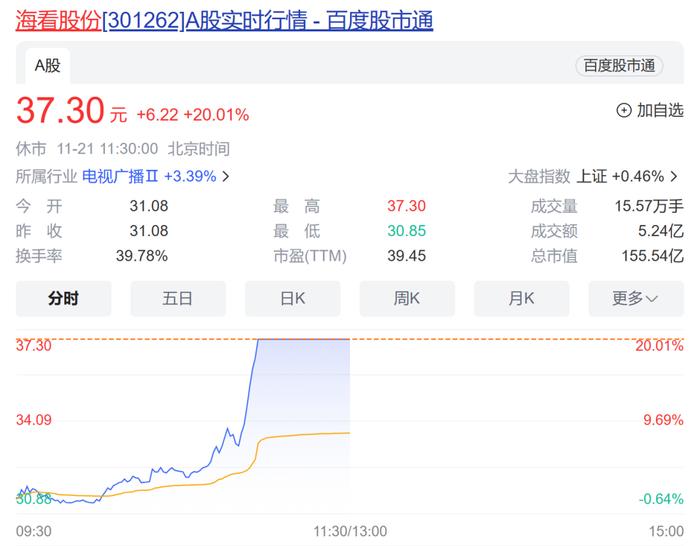This screenshot has width=700, height=546.
Task: Click the plus icon beside 加自选
Action: point(624,110)
